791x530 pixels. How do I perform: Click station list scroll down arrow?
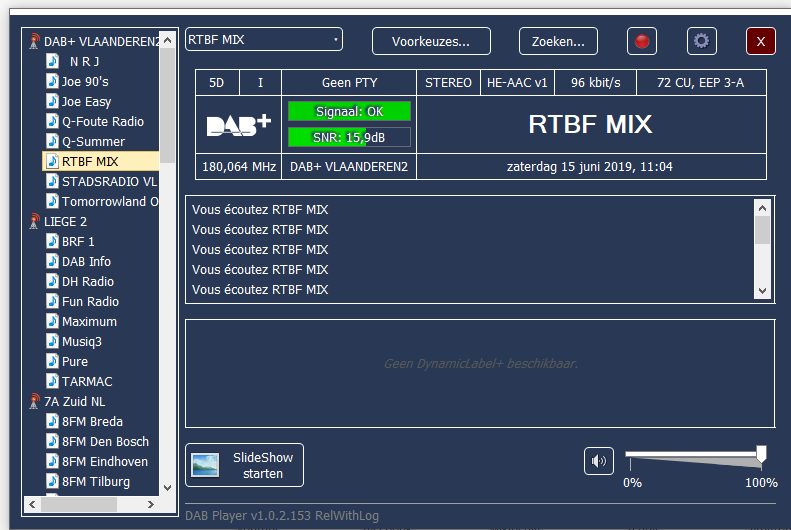pos(168,488)
